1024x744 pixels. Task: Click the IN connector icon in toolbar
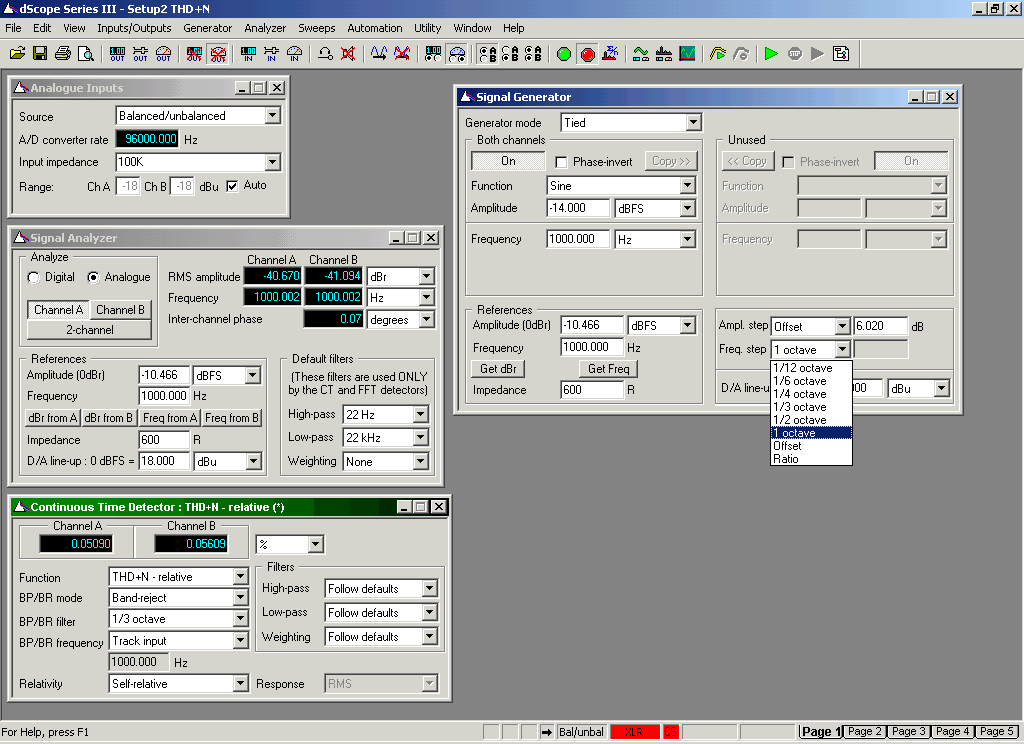pos(272,54)
